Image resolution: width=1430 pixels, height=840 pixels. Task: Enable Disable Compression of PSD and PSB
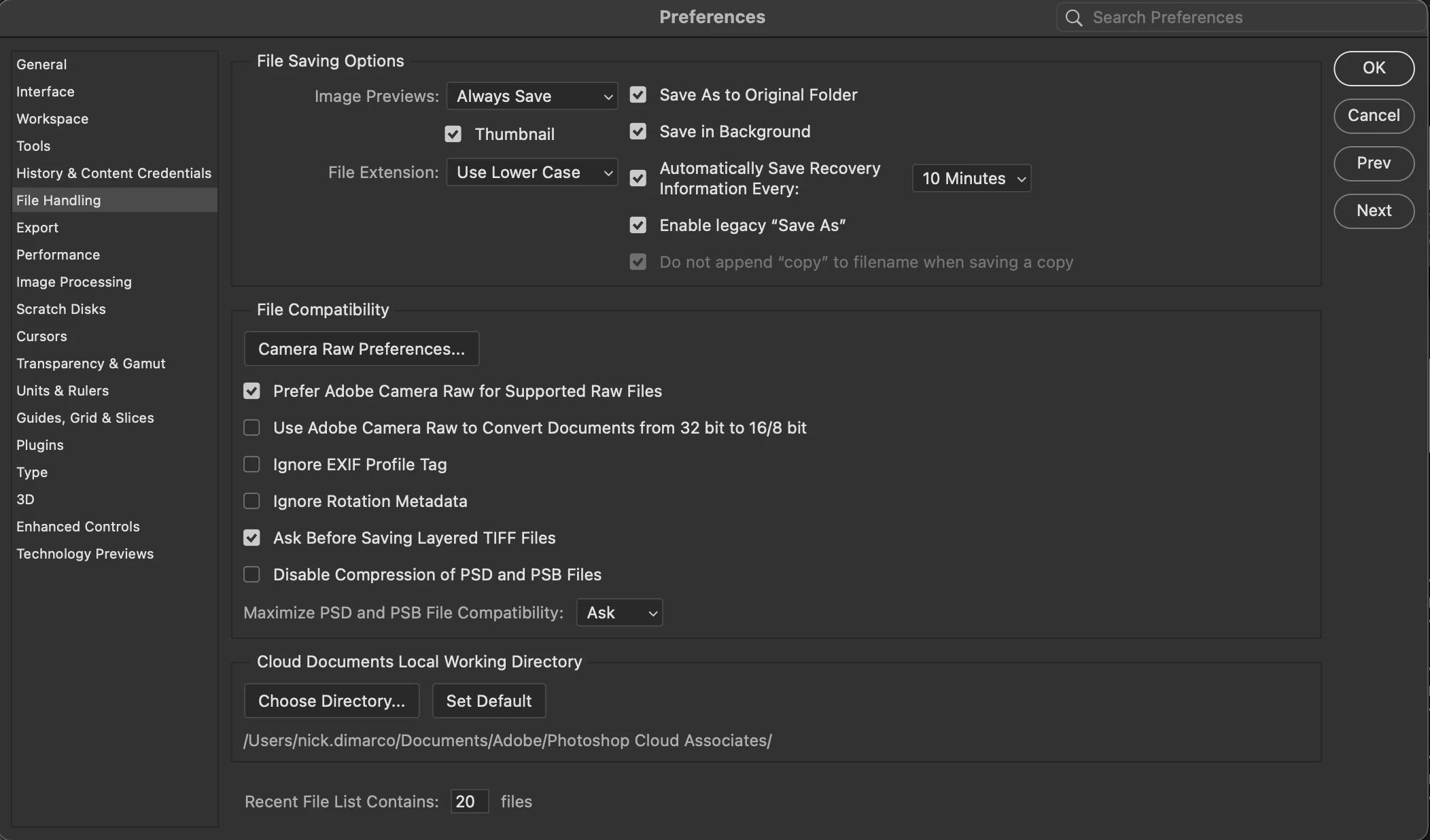[x=251, y=575]
